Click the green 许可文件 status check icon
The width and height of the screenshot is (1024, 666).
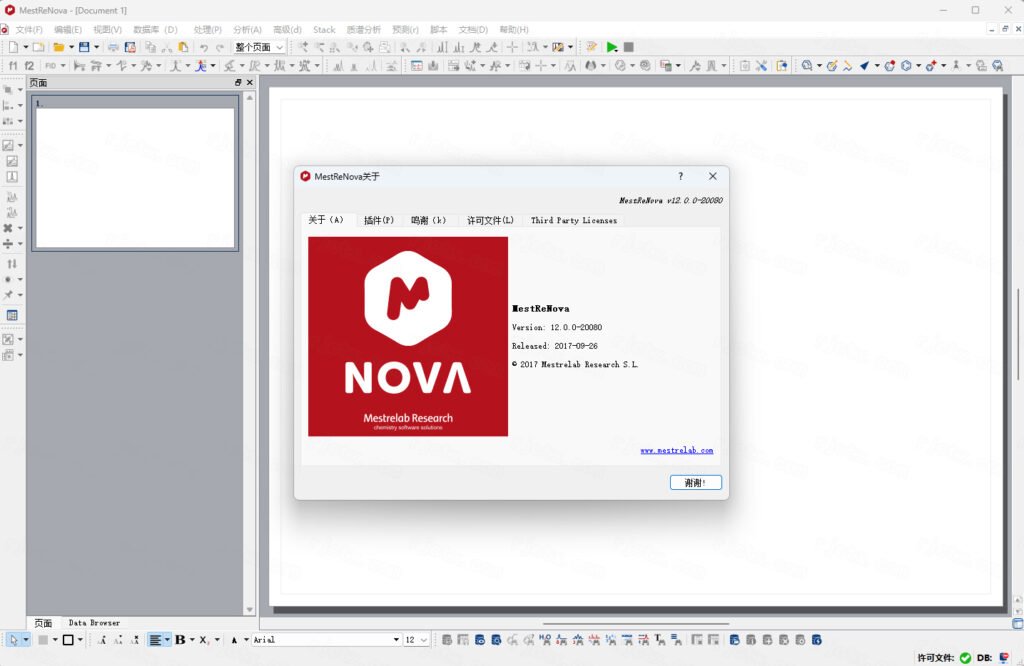coord(965,658)
